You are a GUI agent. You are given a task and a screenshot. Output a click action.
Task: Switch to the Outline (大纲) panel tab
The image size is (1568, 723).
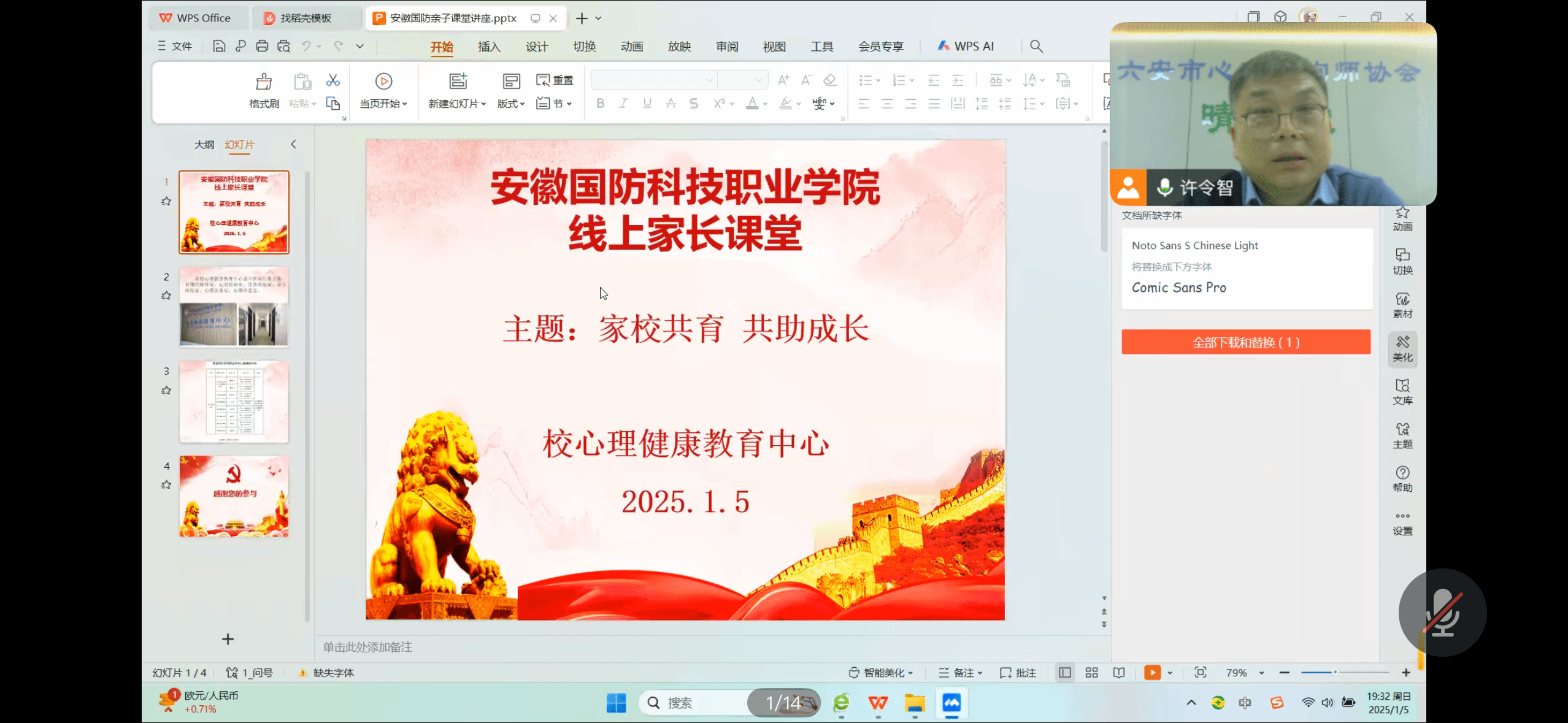pyautogui.click(x=204, y=144)
